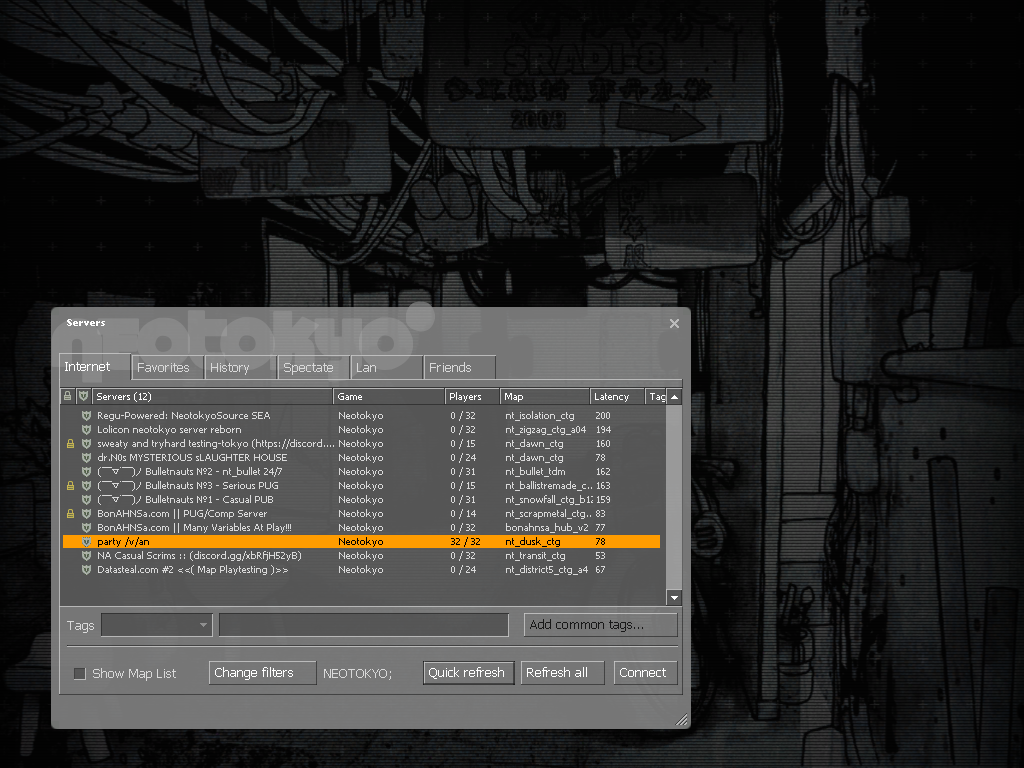Click the shield icon on BonAHNSa PUG/Comp row
1024x768 pixels.
tap(86, 513)
